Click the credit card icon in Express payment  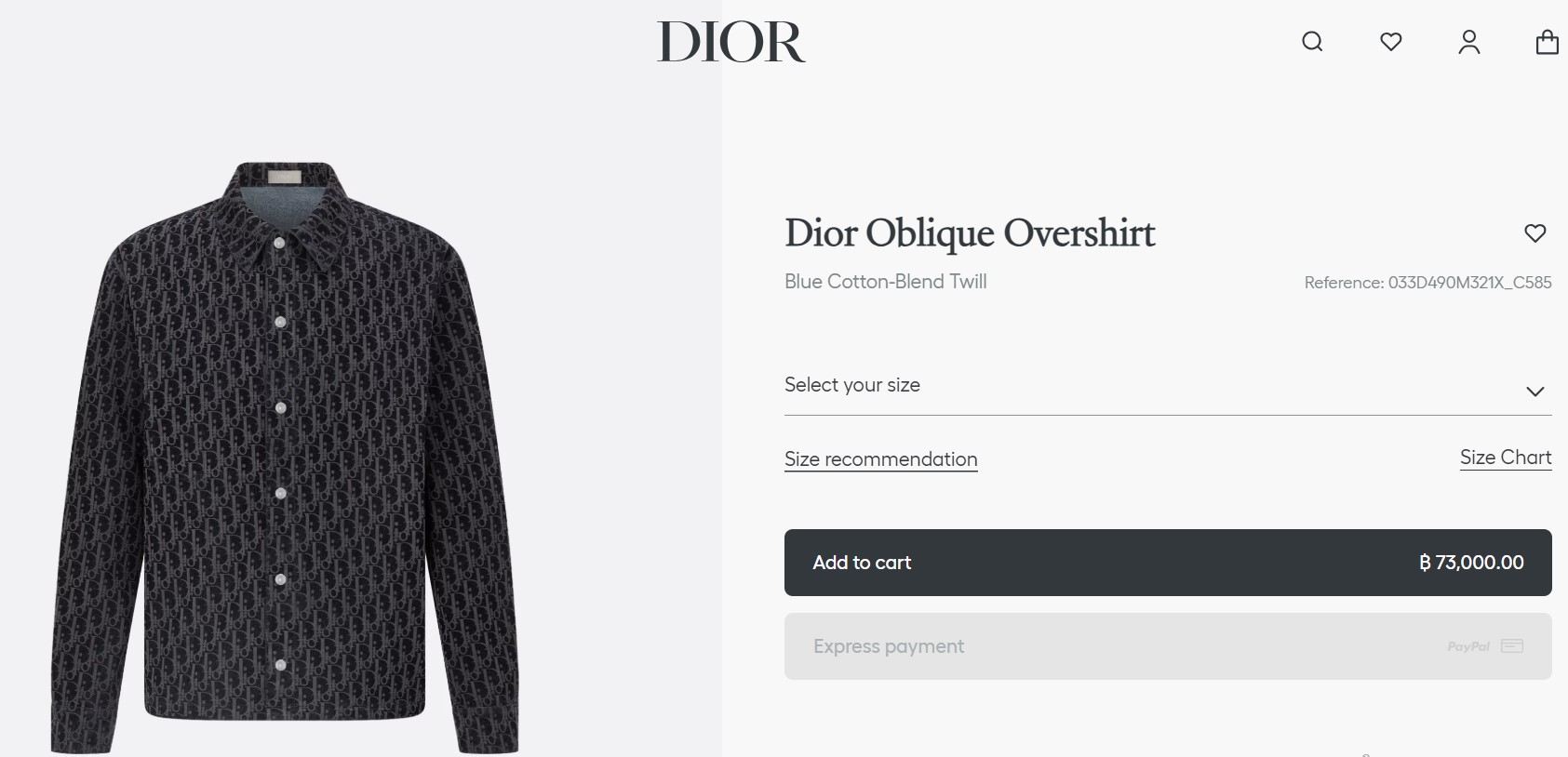tap(1512, 645)
